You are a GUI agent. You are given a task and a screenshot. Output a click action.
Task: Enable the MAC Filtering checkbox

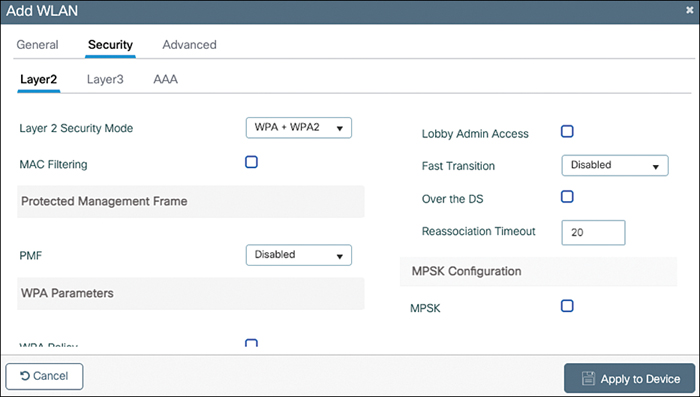tap(251, 162)
